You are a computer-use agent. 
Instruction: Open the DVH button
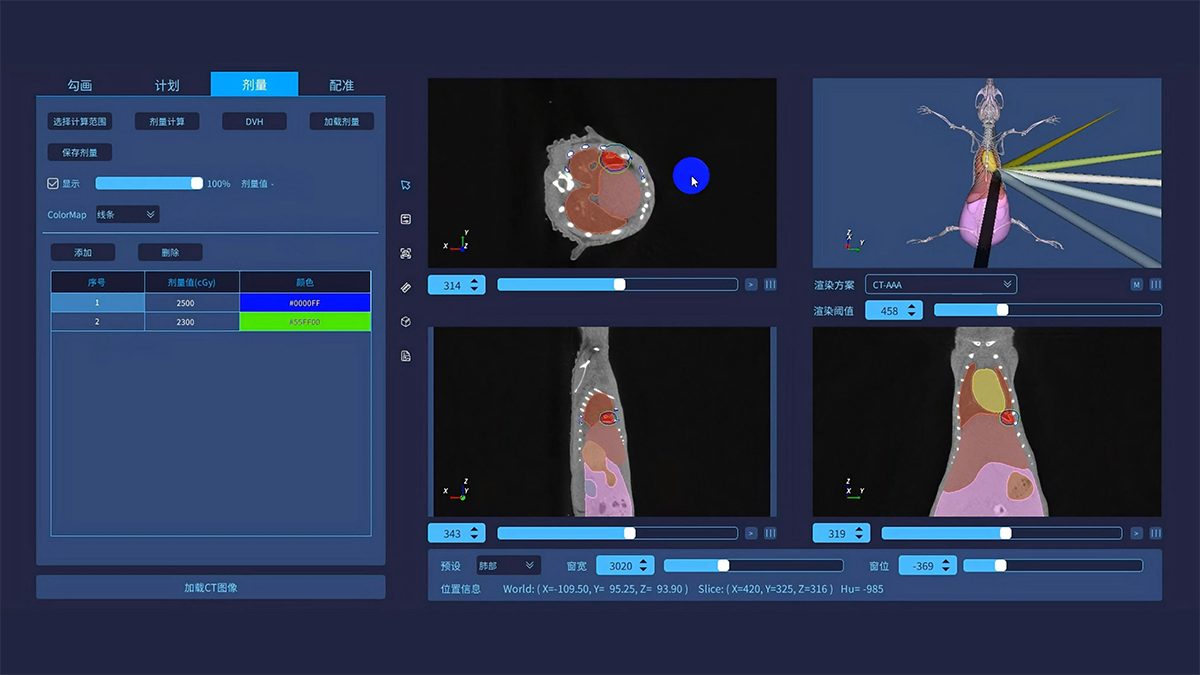[254, 122]
